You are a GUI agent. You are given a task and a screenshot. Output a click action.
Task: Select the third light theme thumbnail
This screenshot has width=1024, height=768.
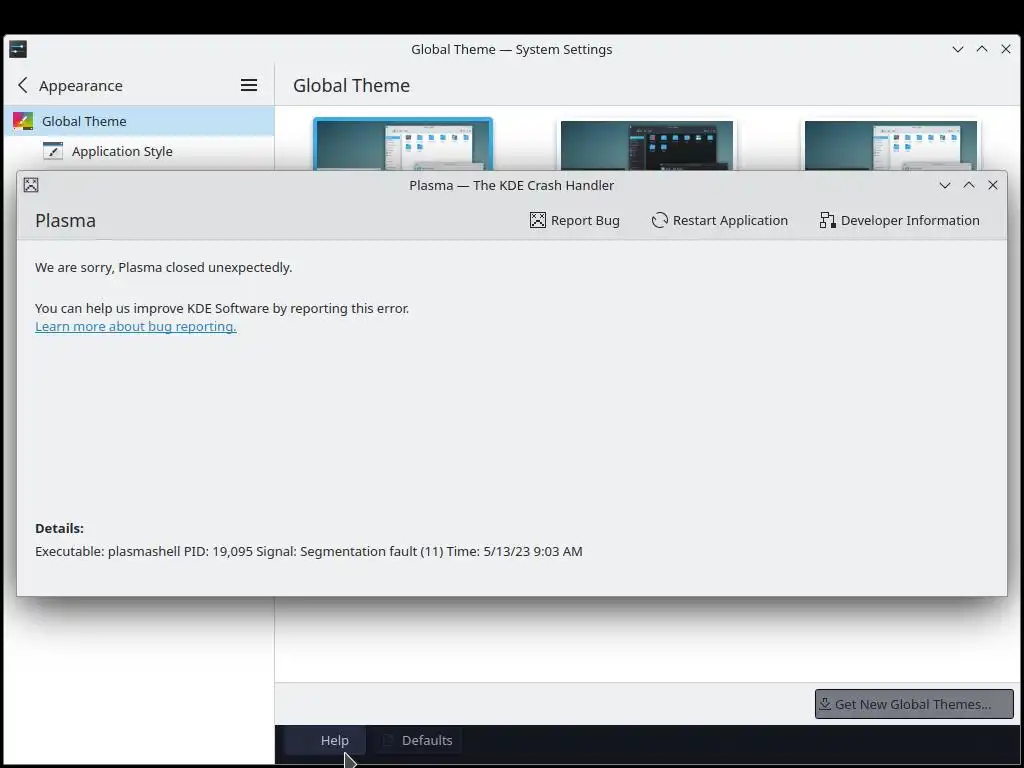tap(891, 145)
